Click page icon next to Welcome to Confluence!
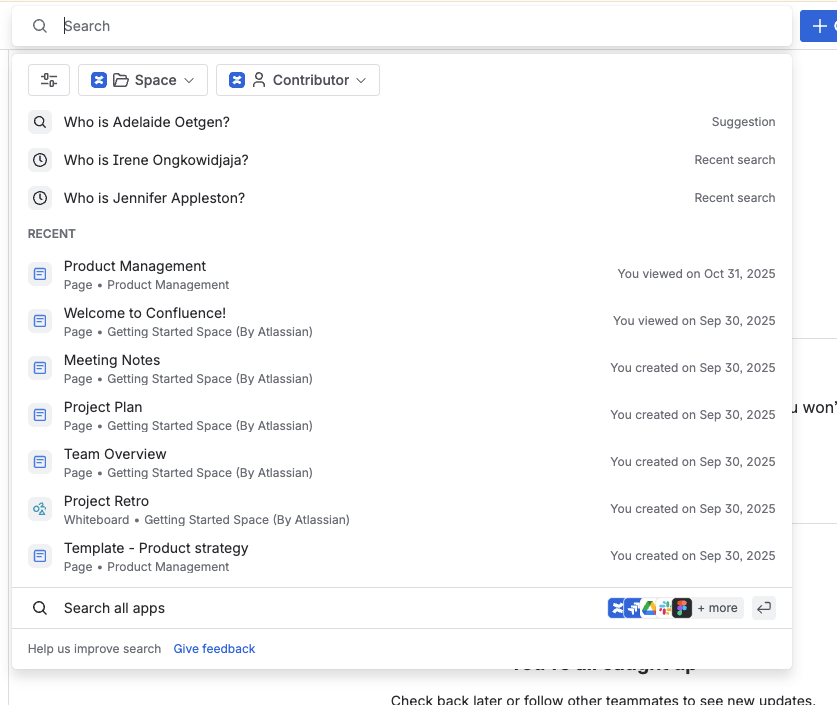 click(x=40, y=321)
